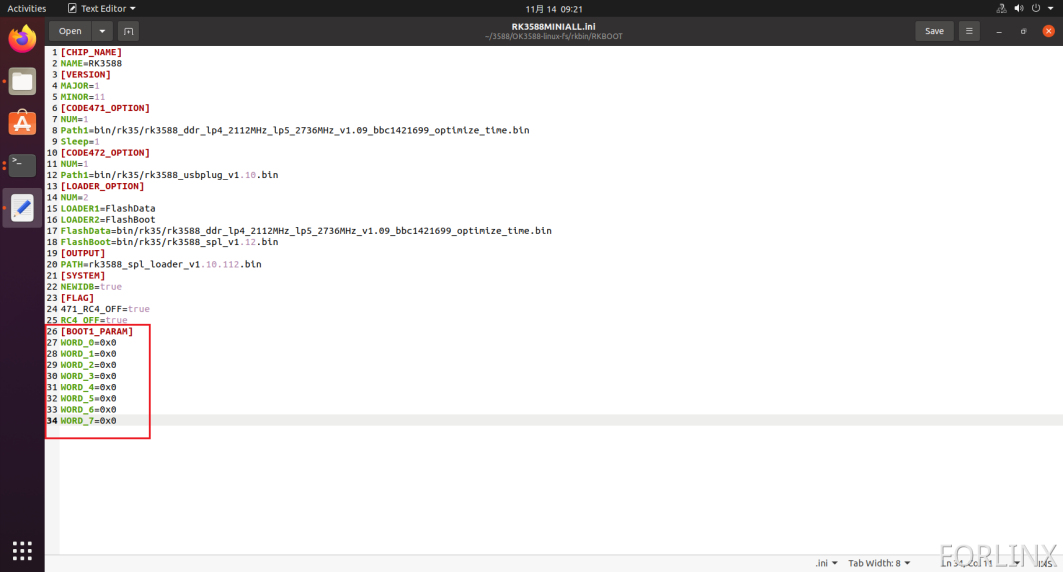Create a new document toolbar icon
This screenshot has width=1063, height=572.
pyautogui.click(x=128, y=31)
